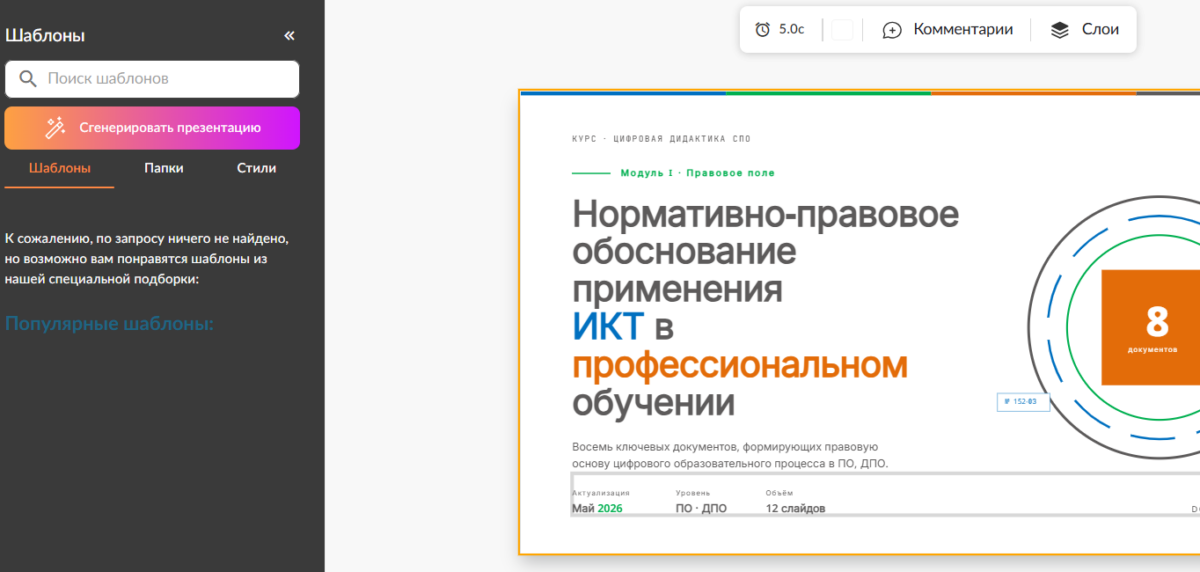Select the Май 2026 value
The height and width of the screenshot is (572, 1200).
tap(597, 508)
